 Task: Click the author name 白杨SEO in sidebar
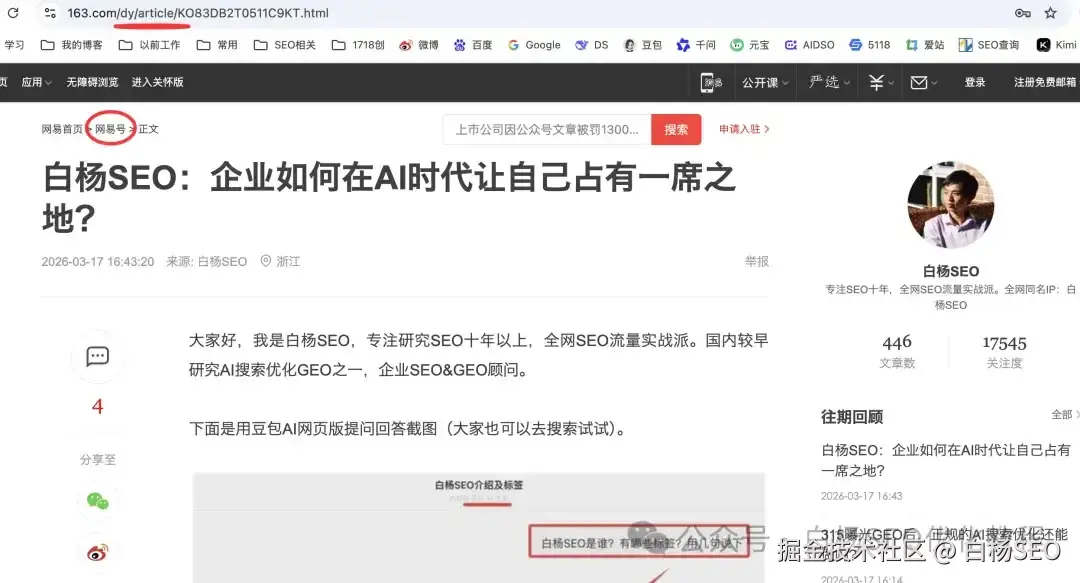[951, 271]
